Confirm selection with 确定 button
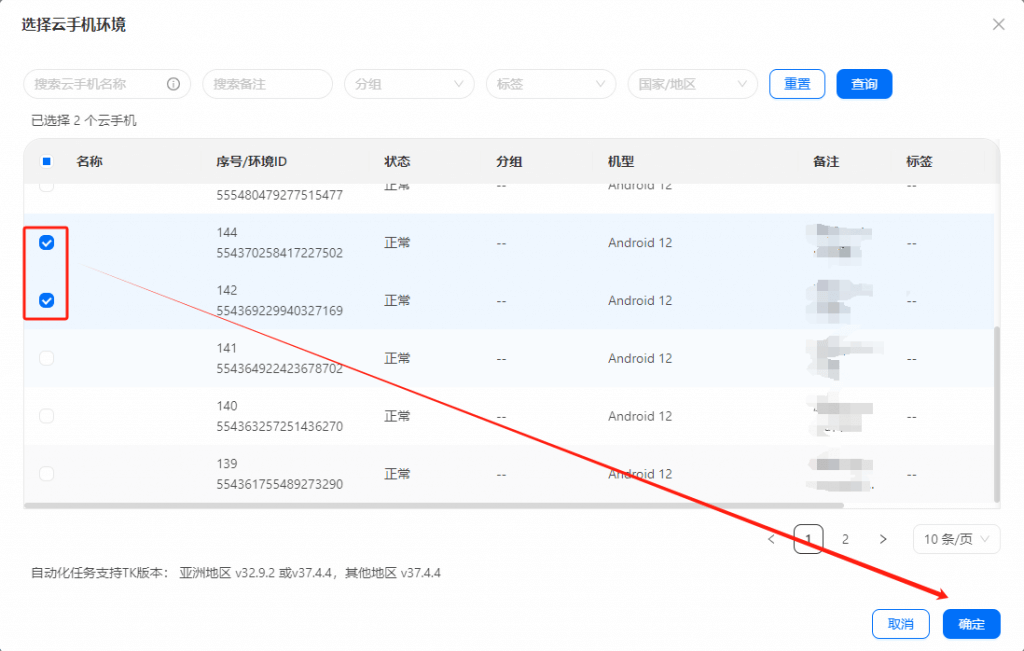1024x651 pixels. pyautogui.click(x=971, y=624)
